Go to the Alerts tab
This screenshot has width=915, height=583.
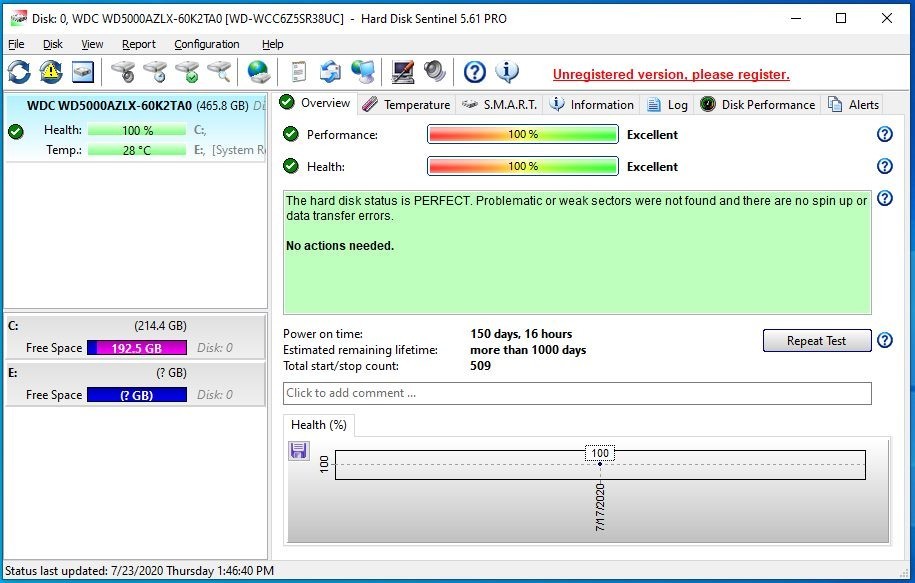point(853,104)
